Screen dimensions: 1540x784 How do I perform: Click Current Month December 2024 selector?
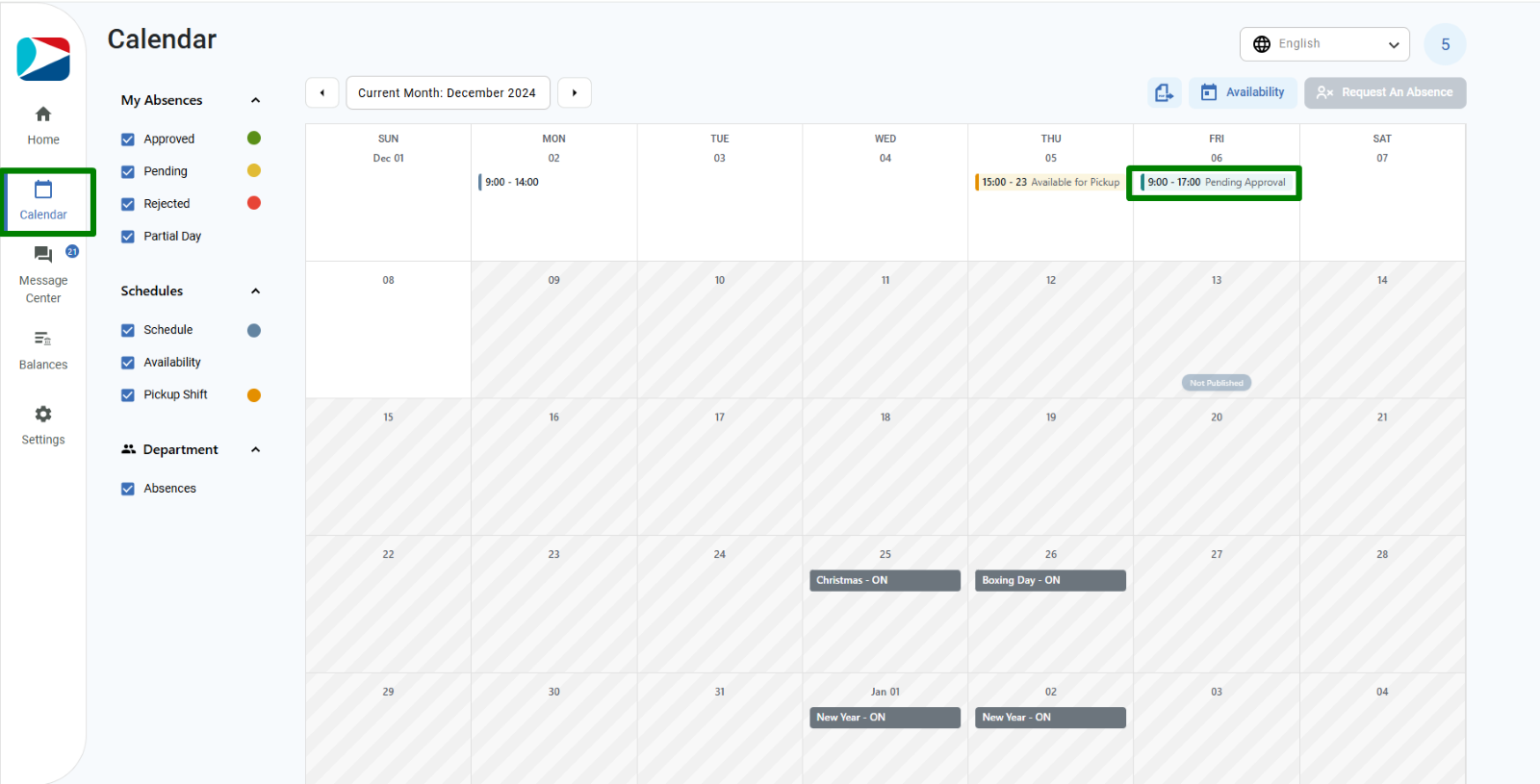(x=448, y=93)
